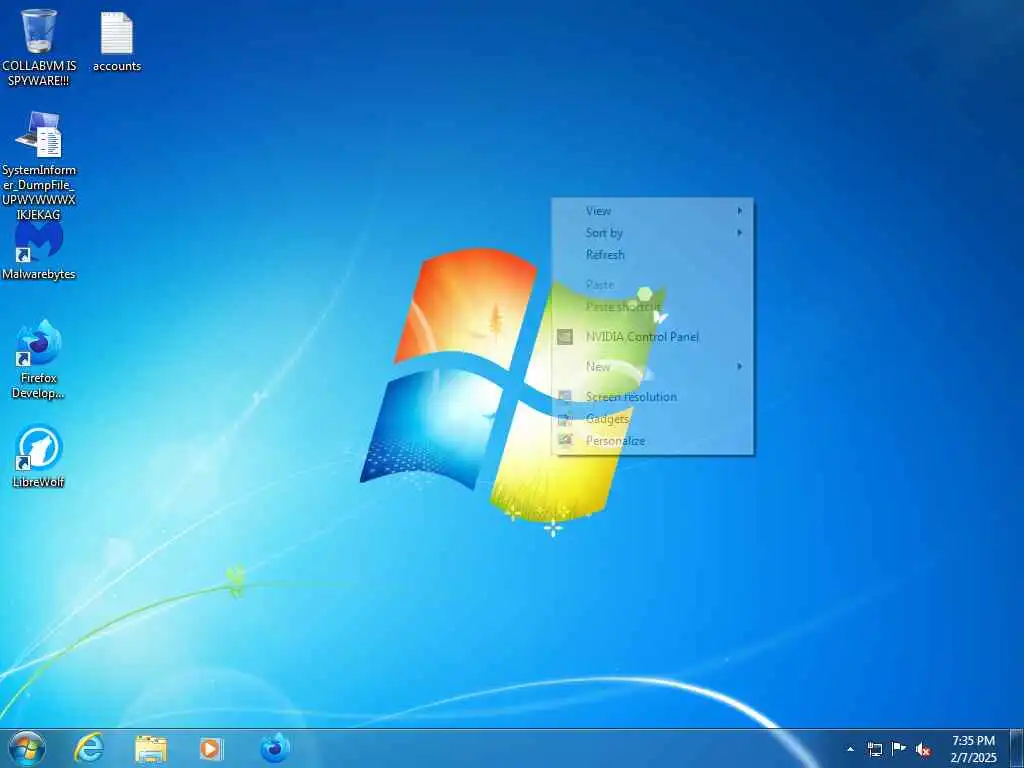Choose Refresh from the context menu

pyautogui.click(x=652, y=255)
